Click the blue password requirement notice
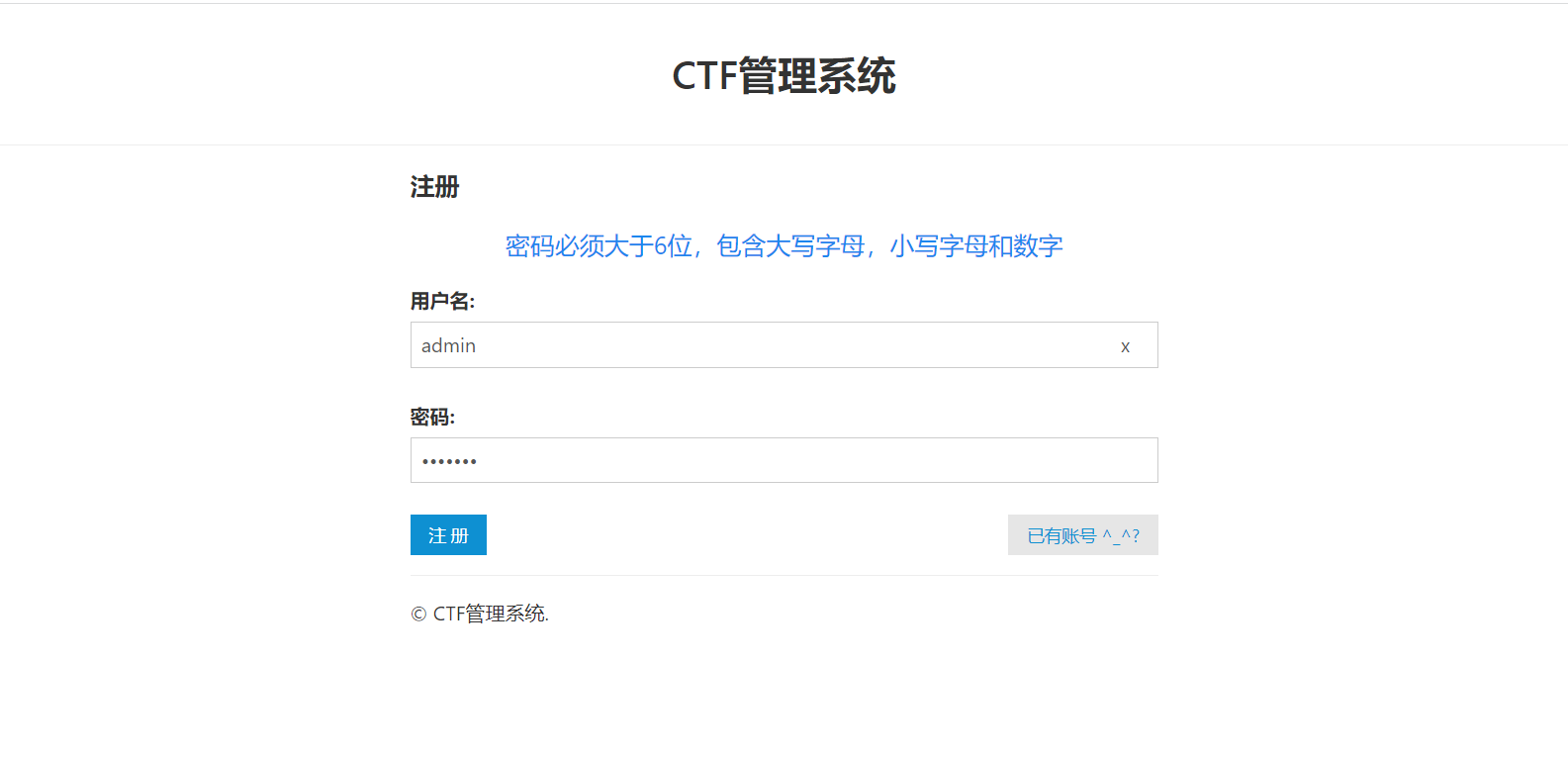Viewport: 1568px width, 757px height. coord(784,245)
